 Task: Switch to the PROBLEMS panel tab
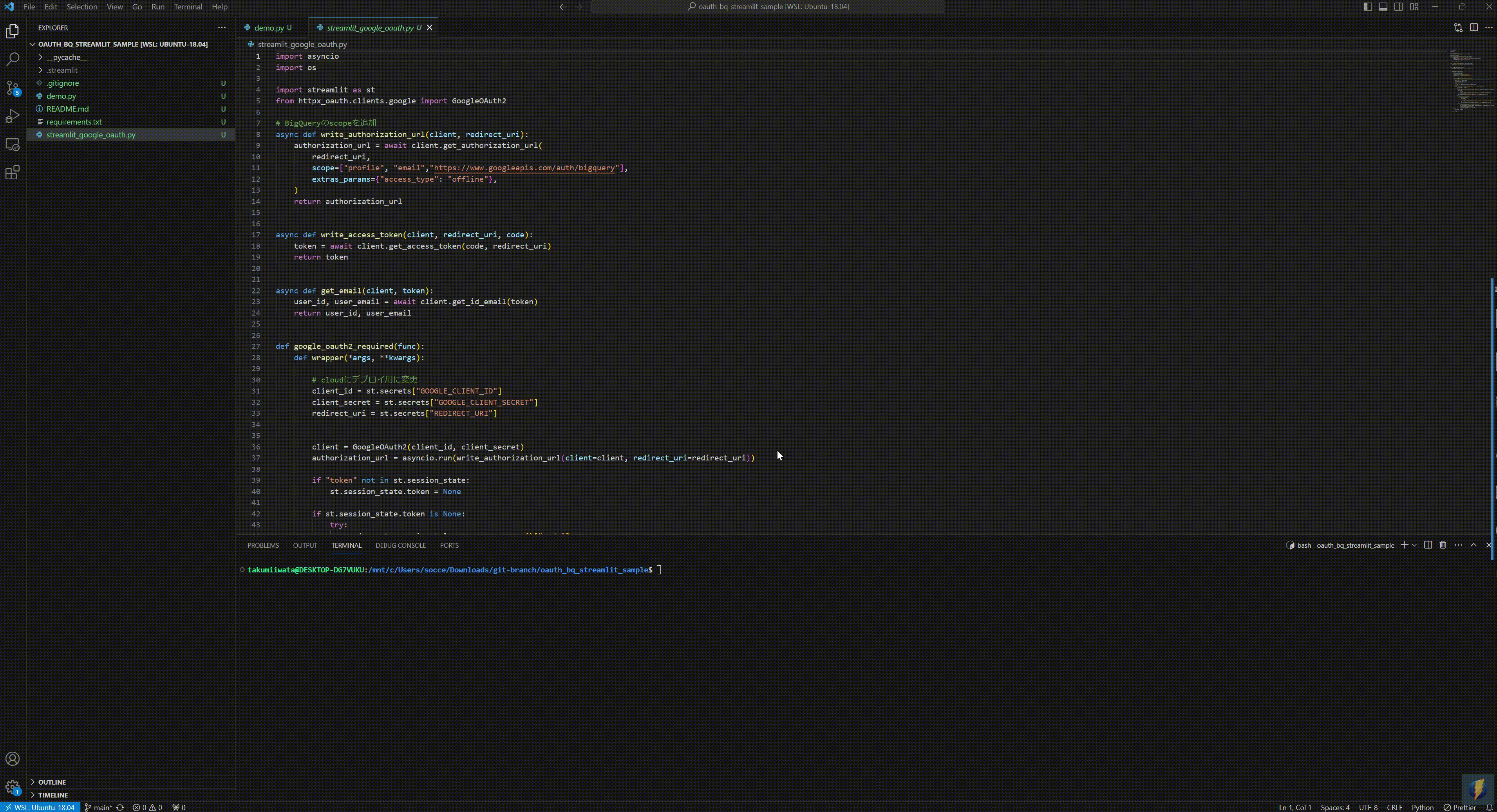coord(263,545)
